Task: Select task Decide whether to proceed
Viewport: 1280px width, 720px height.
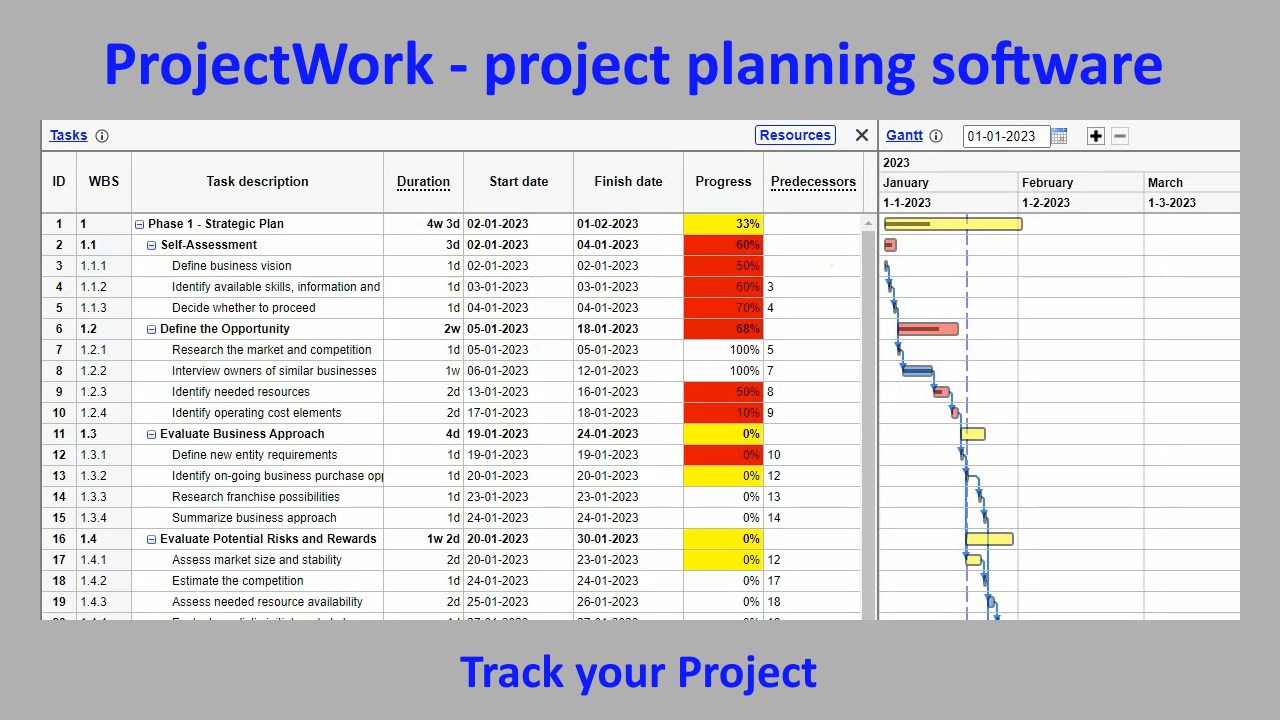Action: click(x=244, y=308)
